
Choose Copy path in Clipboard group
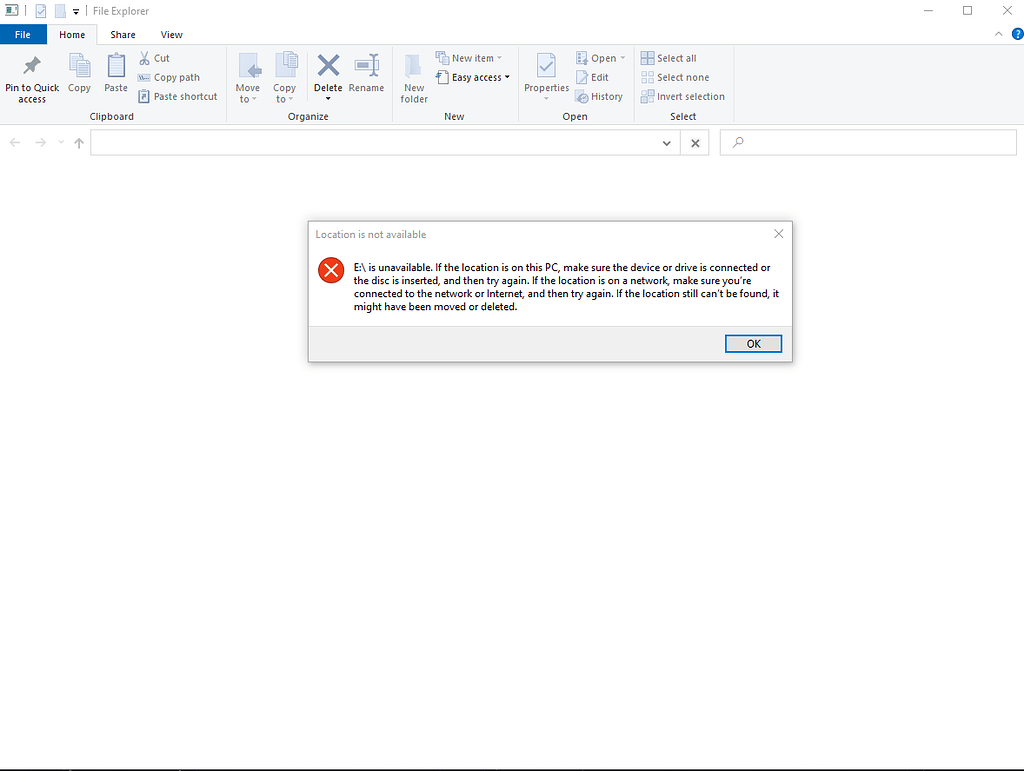169,77
